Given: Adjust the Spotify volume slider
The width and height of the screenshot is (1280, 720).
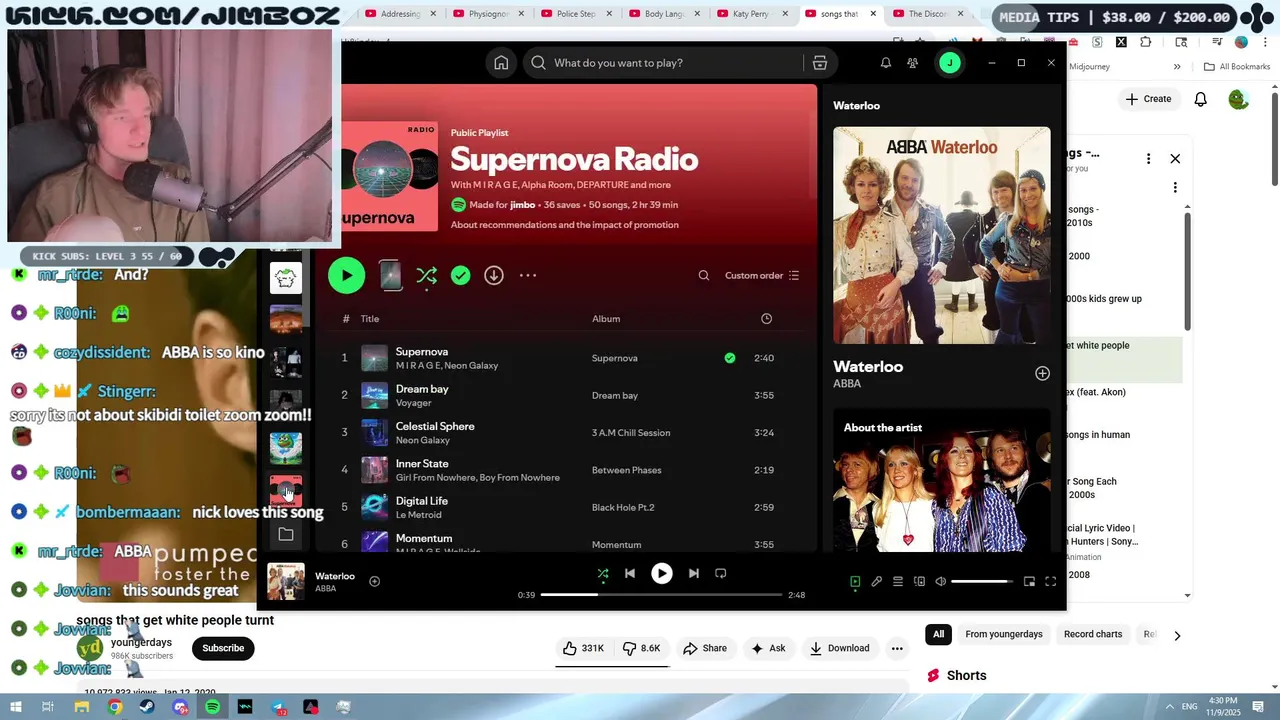Looking at the screenshot, I should (x=983, y=582).
